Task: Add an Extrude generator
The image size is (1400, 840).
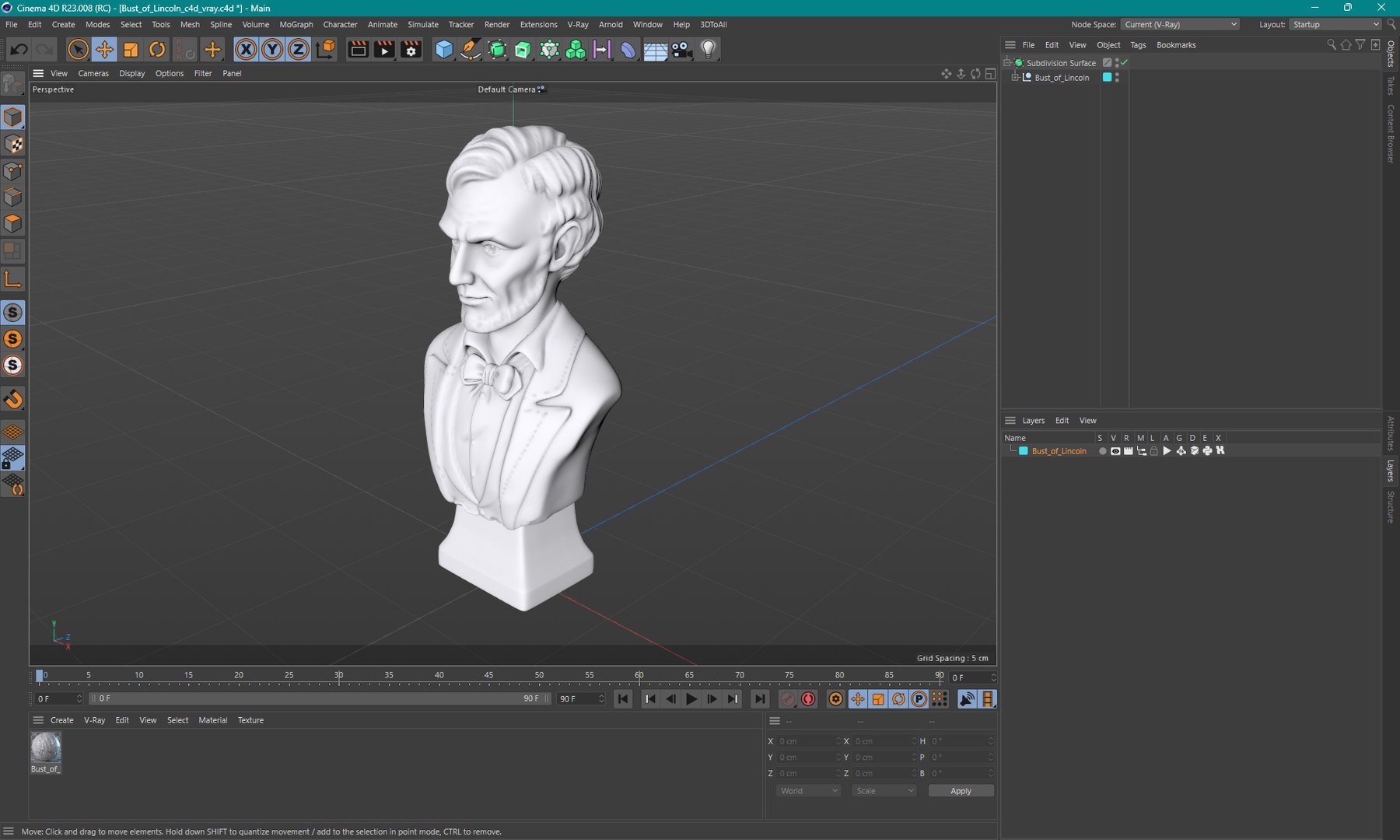Action: tap(523, 50)
